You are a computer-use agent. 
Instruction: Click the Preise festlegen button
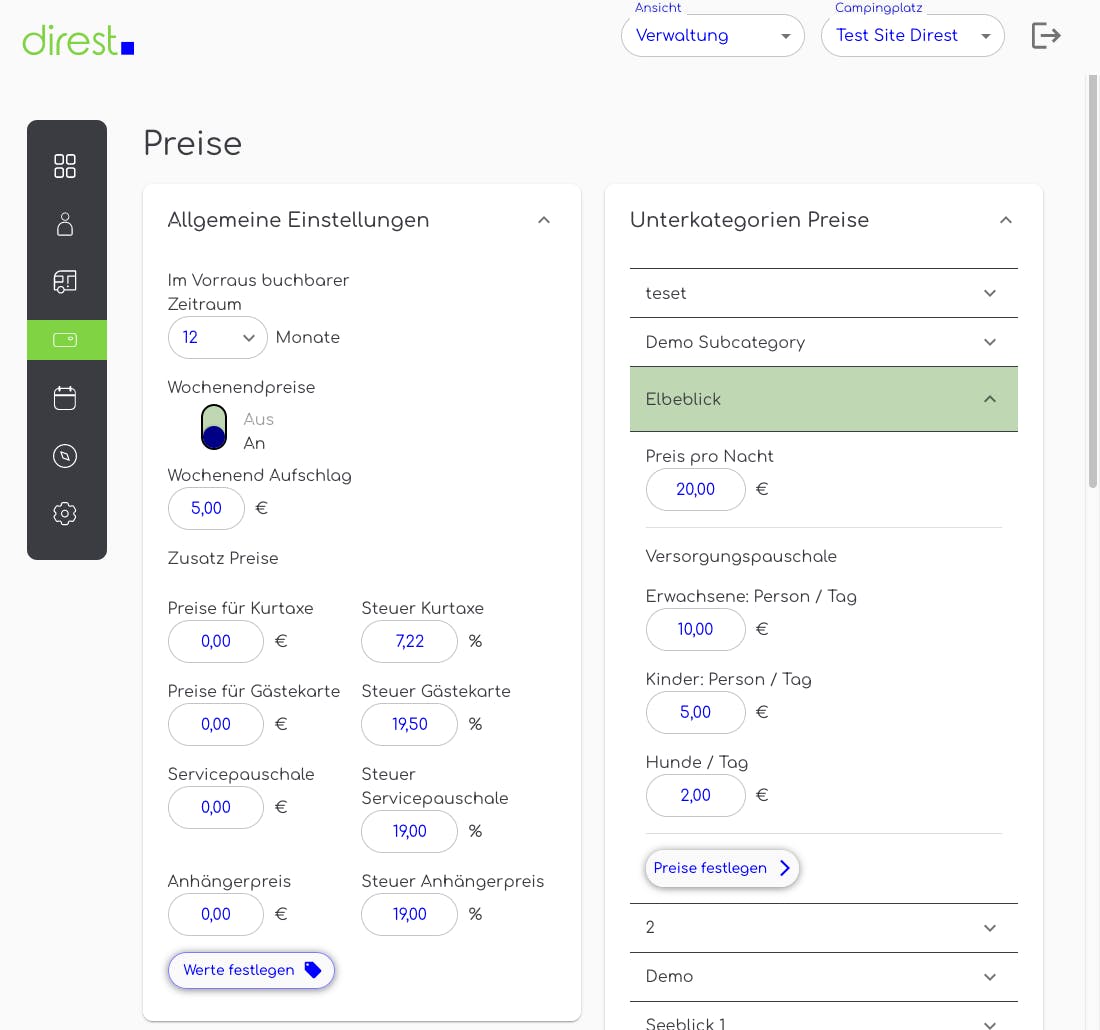pos(722,868)
